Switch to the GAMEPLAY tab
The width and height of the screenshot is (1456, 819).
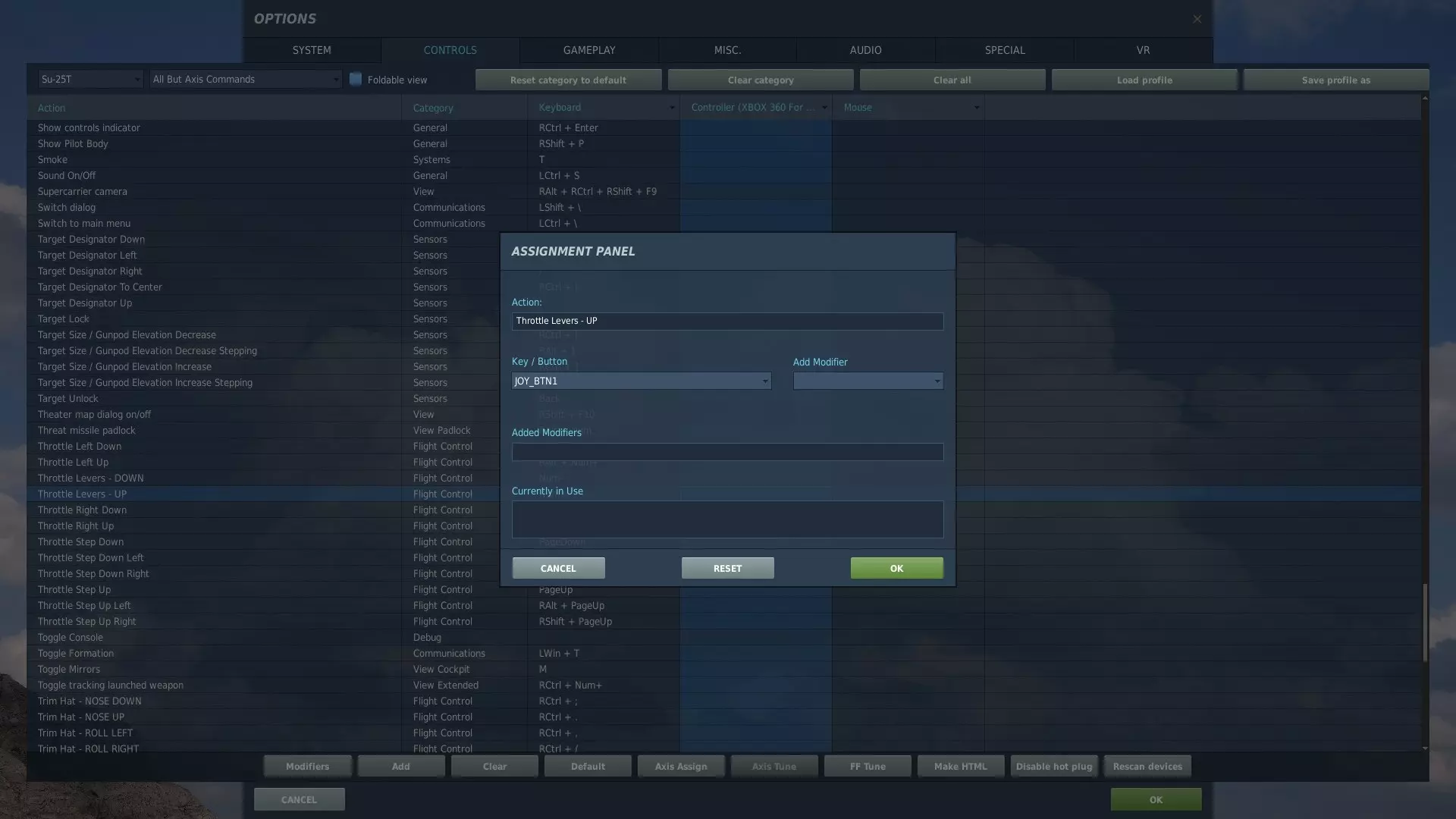[x=588, y=50]
